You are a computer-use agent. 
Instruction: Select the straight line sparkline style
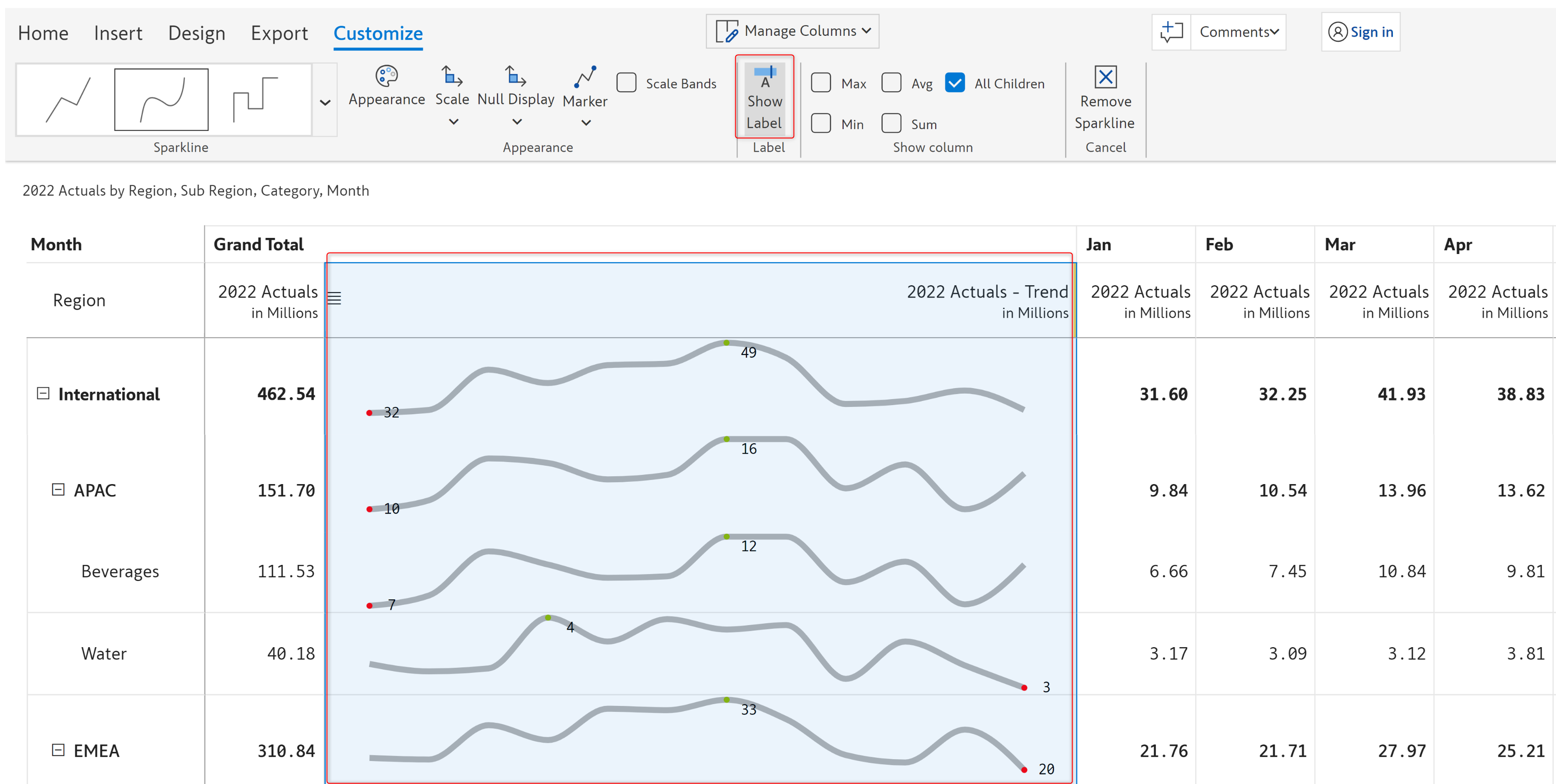click(x=67, y=100)
